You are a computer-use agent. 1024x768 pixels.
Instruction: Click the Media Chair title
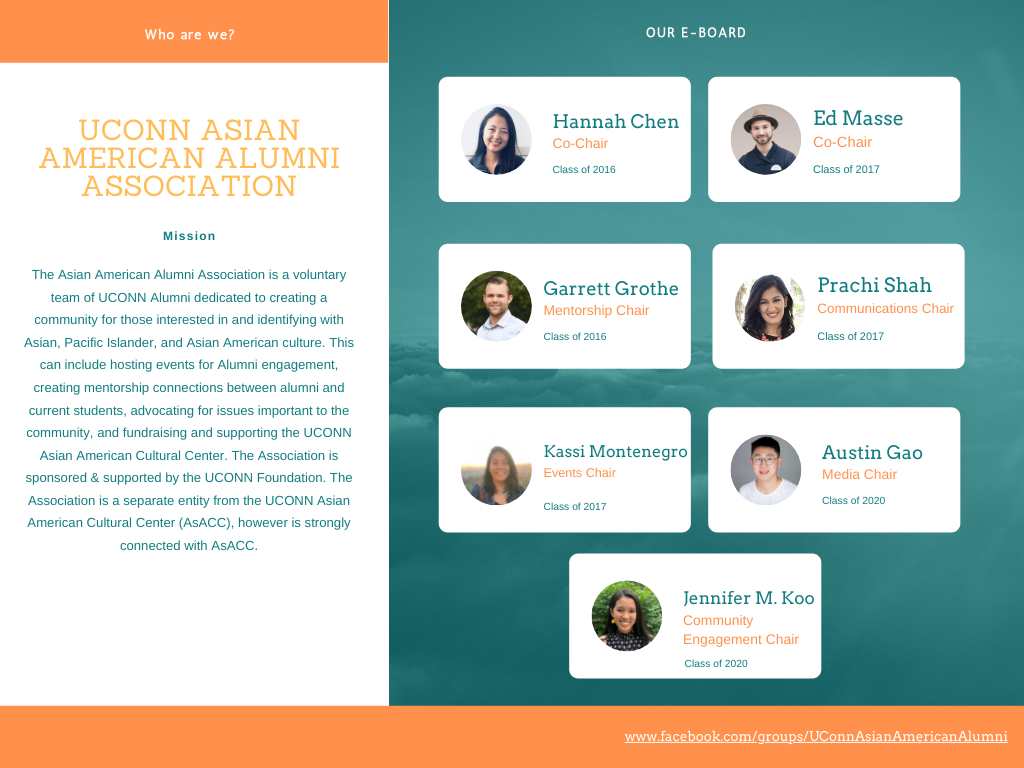tap(859, 475)
